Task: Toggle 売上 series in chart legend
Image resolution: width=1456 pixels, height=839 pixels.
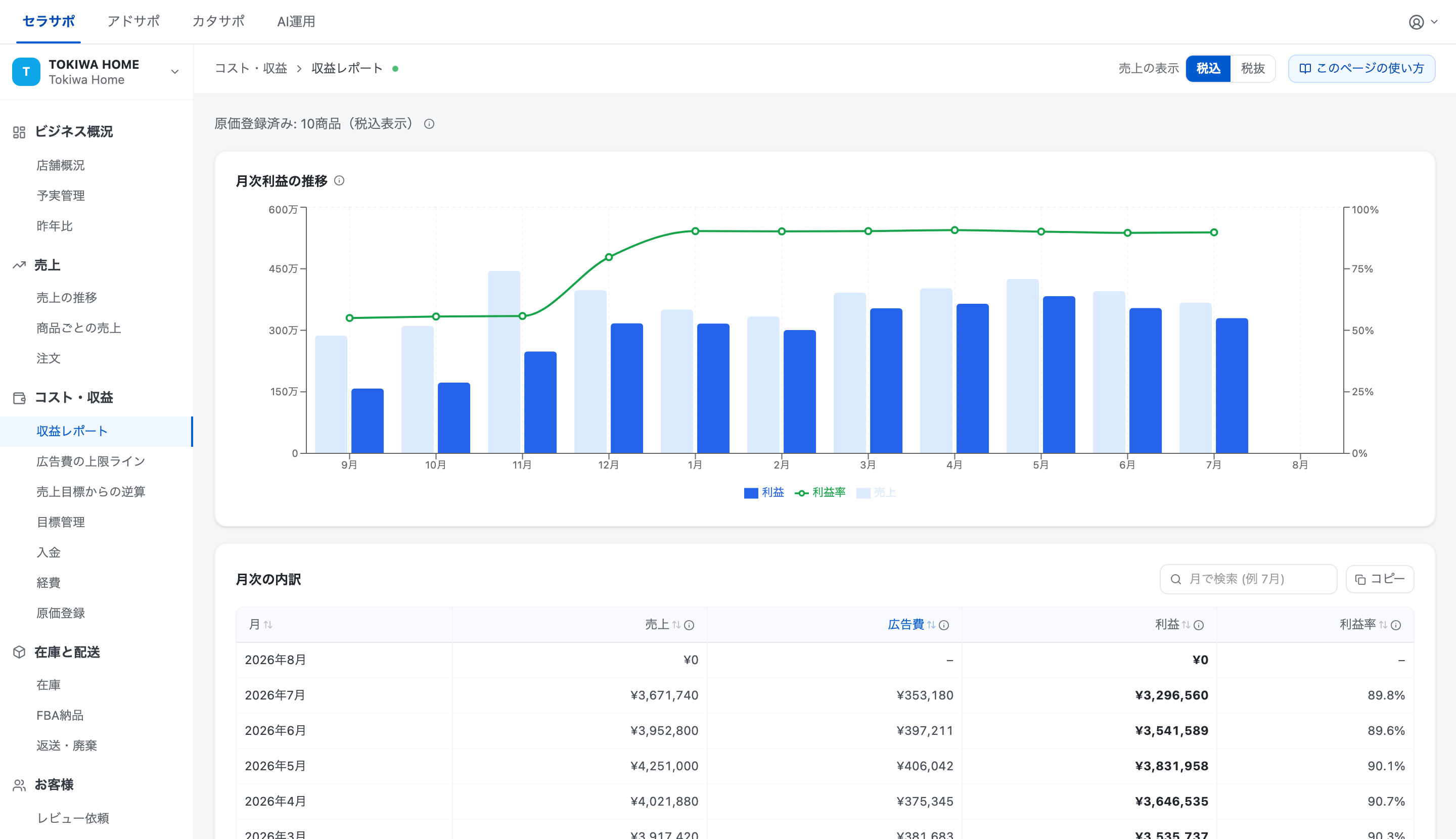Action: point(876,493)
